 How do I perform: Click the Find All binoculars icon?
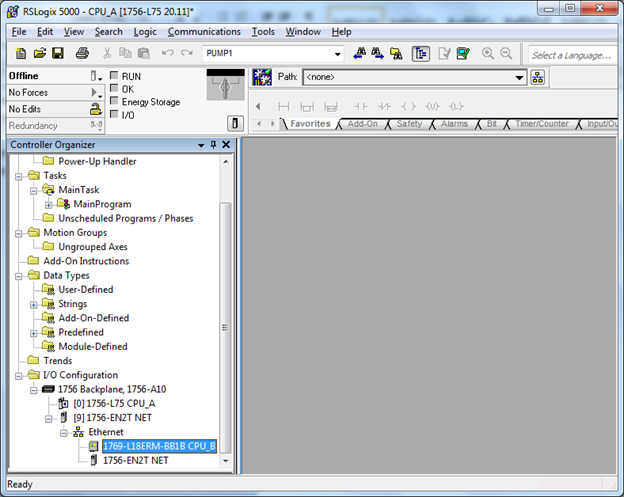(396, 53)
